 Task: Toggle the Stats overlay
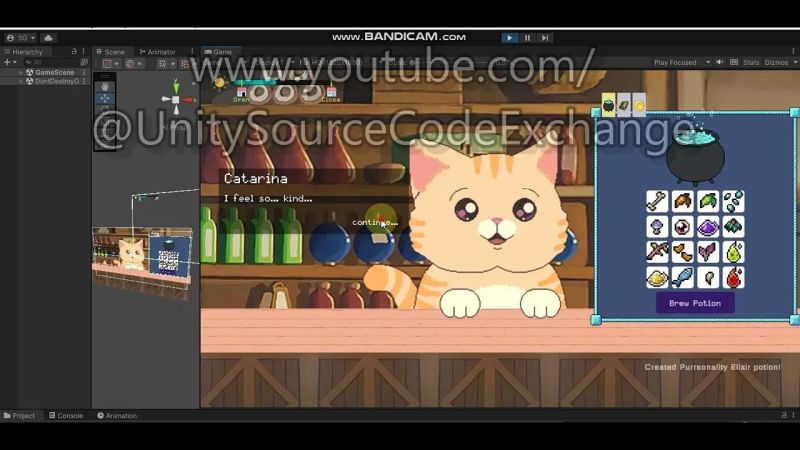tap(751, 62)
